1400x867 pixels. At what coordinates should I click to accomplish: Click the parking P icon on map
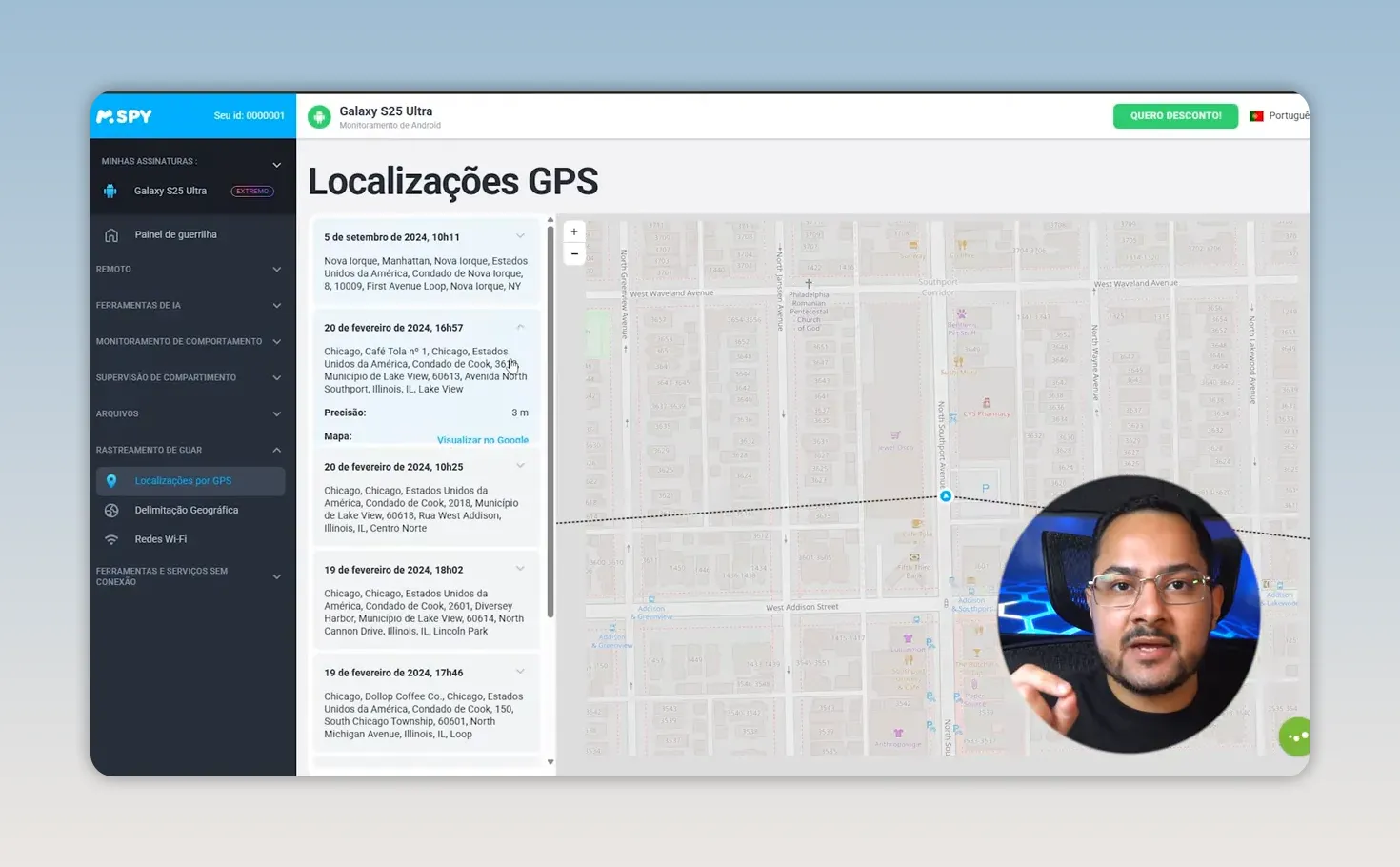(986, 489)
